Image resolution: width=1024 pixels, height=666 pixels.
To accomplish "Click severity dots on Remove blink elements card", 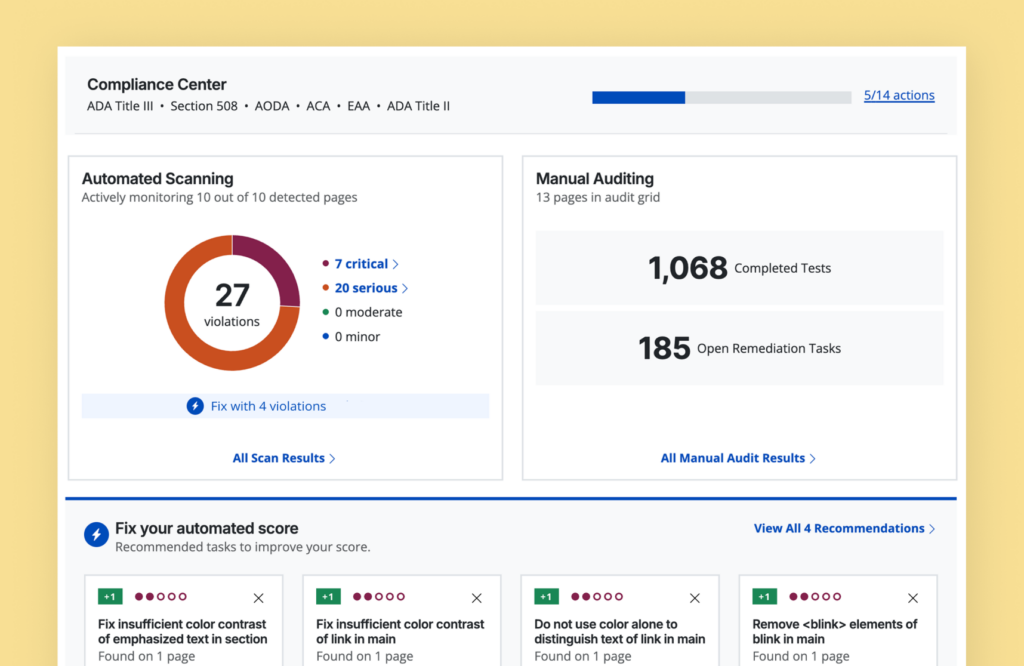I will 815,597.
